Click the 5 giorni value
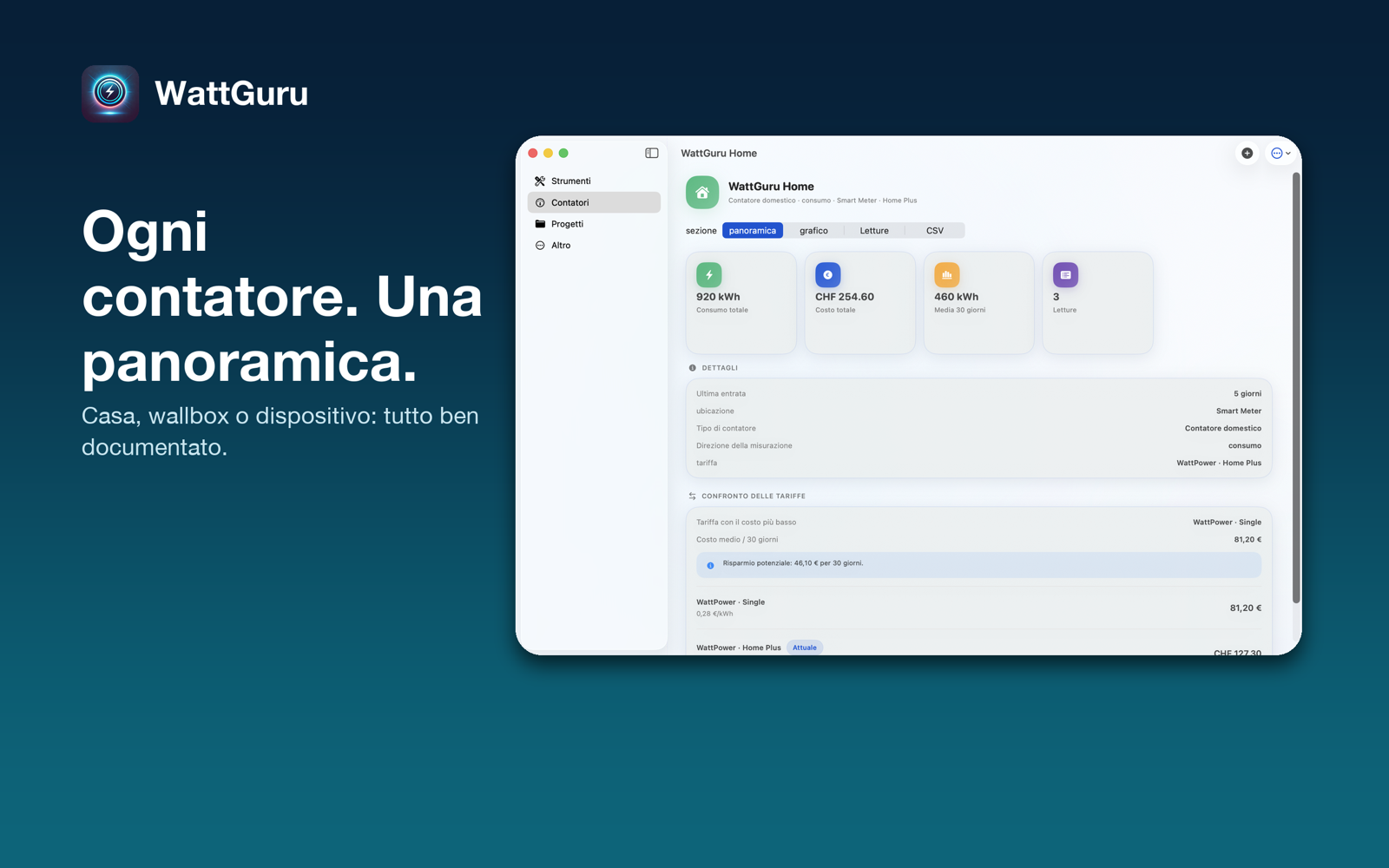 [1247, 394]
